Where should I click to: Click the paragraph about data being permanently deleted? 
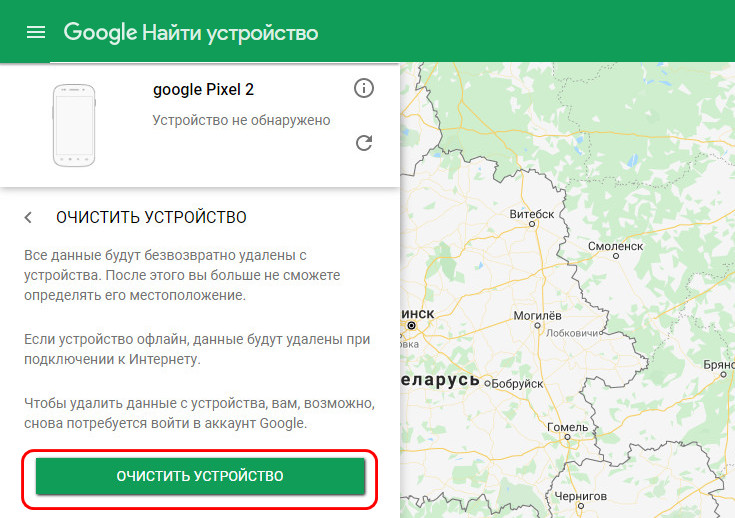[182, 275]
